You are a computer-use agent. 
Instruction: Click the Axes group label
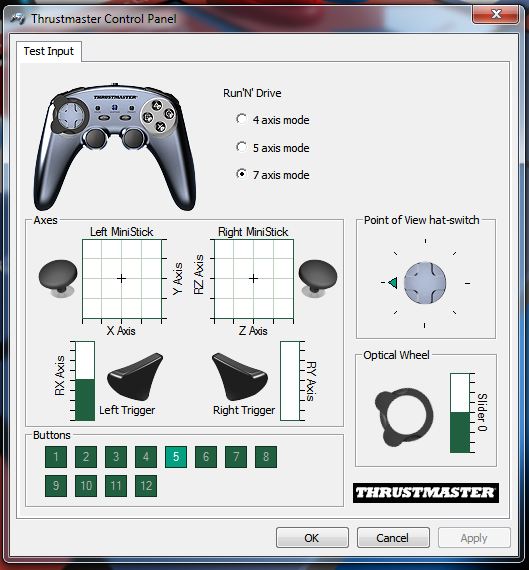click(45, 220)
